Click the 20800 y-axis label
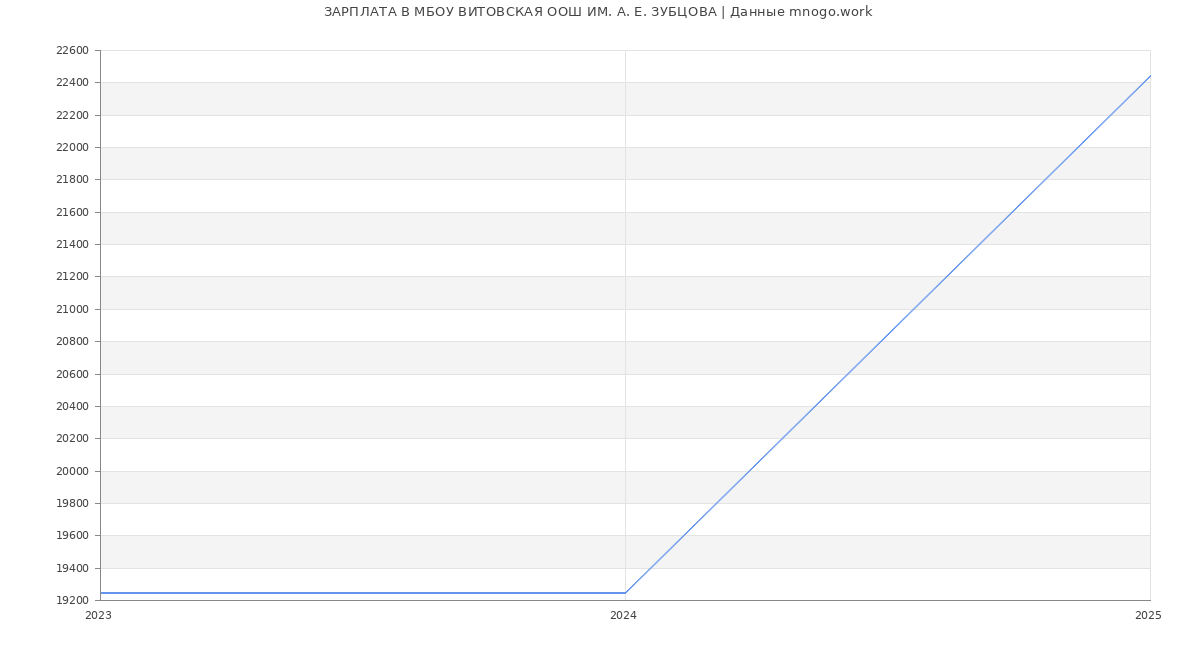This screenshot has width=1200, height=650. (72, 341)
